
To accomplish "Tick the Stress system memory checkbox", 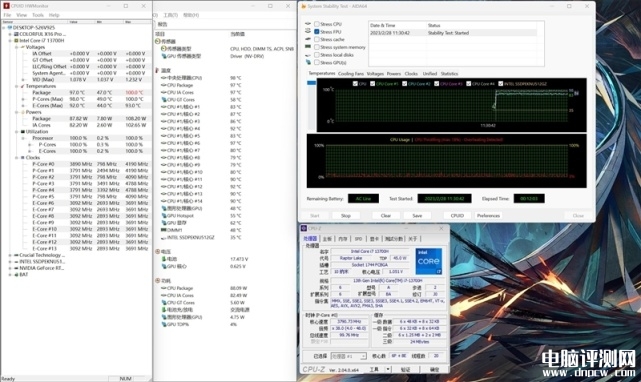I will [x=316, y=47].
